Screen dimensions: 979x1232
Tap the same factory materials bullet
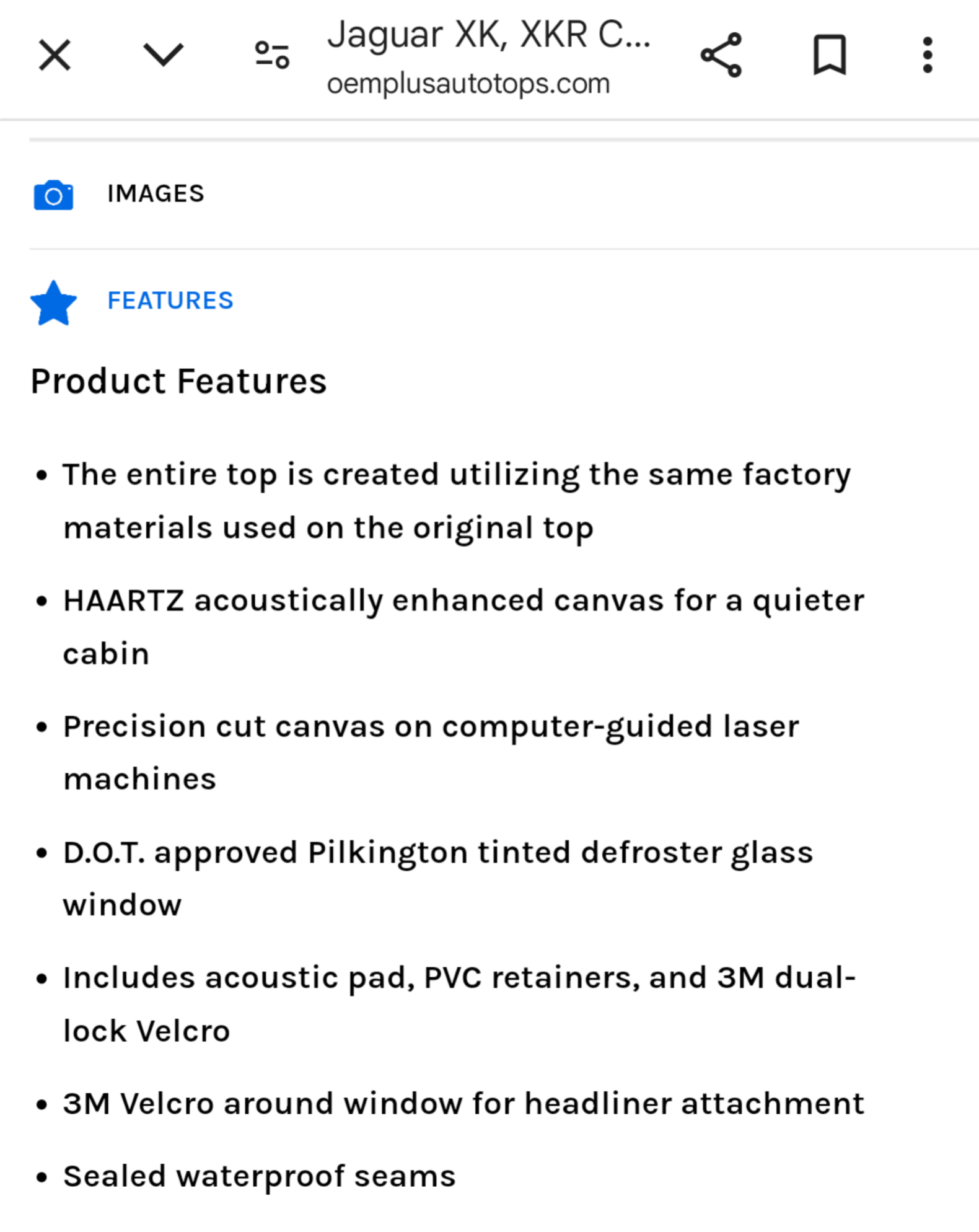pos(456,475)
